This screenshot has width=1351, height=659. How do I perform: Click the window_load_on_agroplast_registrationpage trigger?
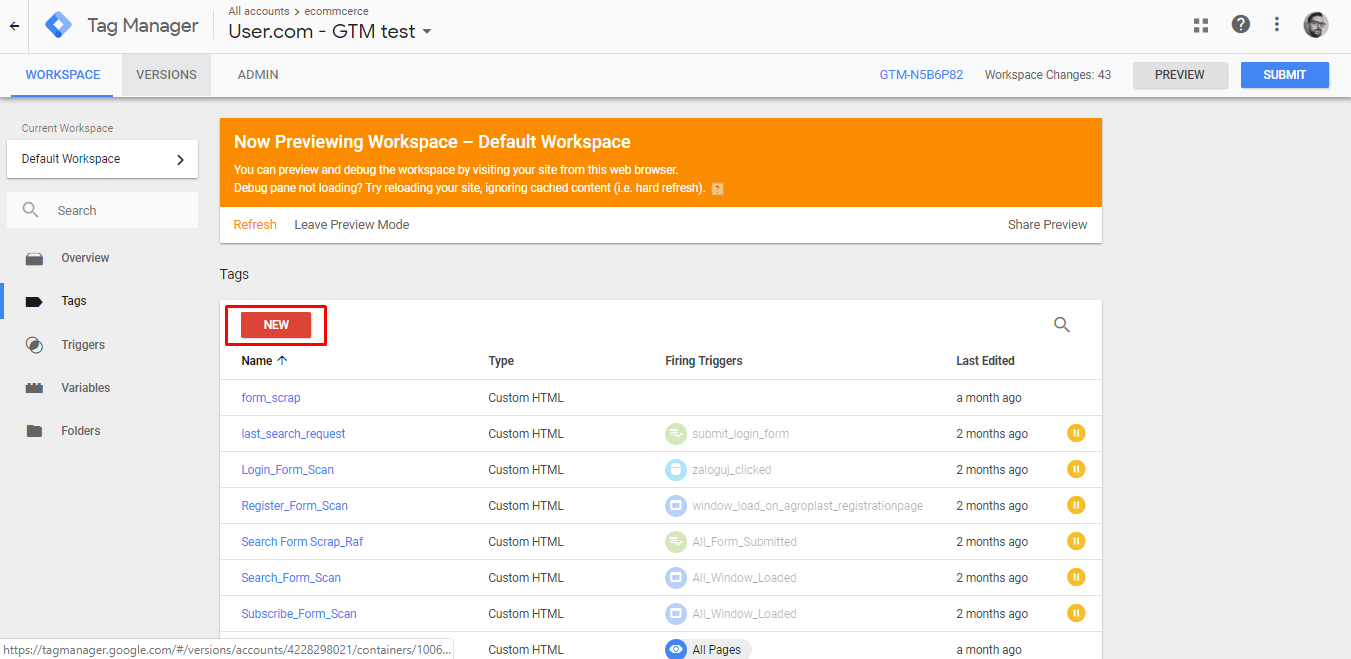tap(794, 506)
